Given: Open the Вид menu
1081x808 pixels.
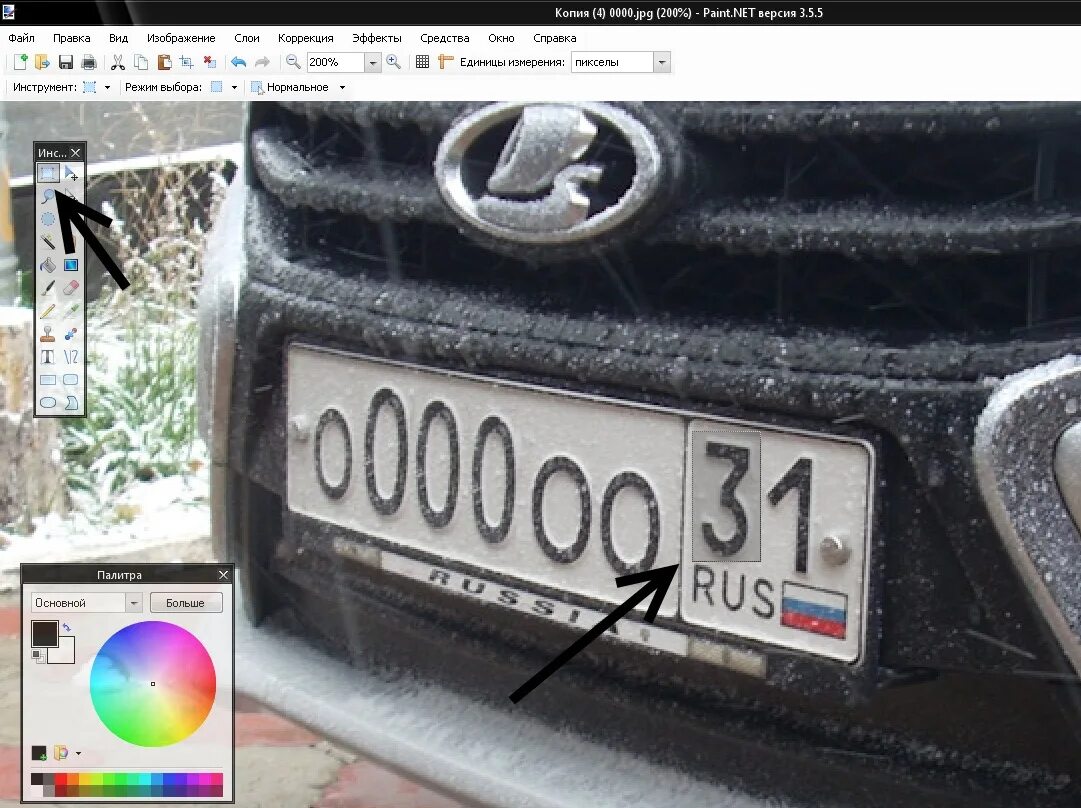Looking at the screenshot, I should coord(119,38).
